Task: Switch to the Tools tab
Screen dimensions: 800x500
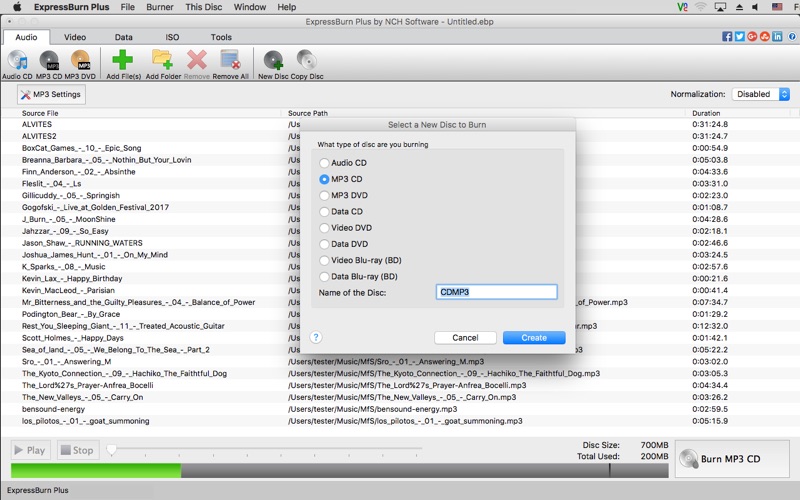Action: tap(221, 37)
